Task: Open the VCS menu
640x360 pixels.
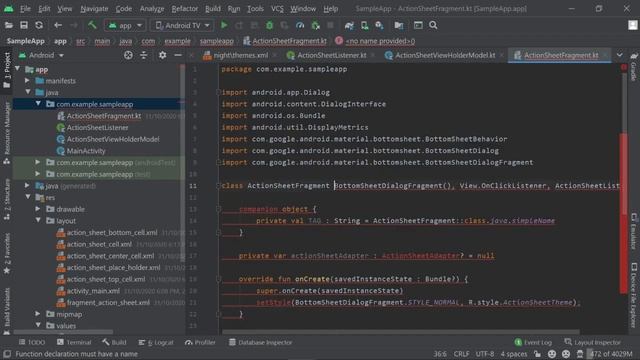Action: 277,9
